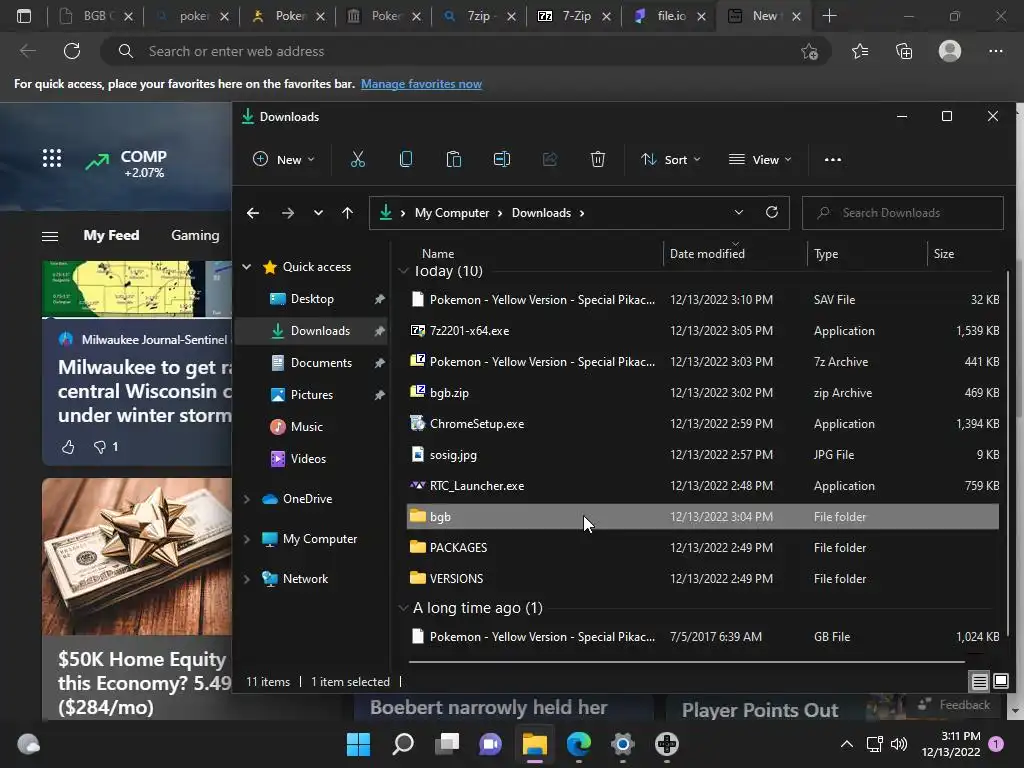Click the New button in toolbar

(283, 160)
